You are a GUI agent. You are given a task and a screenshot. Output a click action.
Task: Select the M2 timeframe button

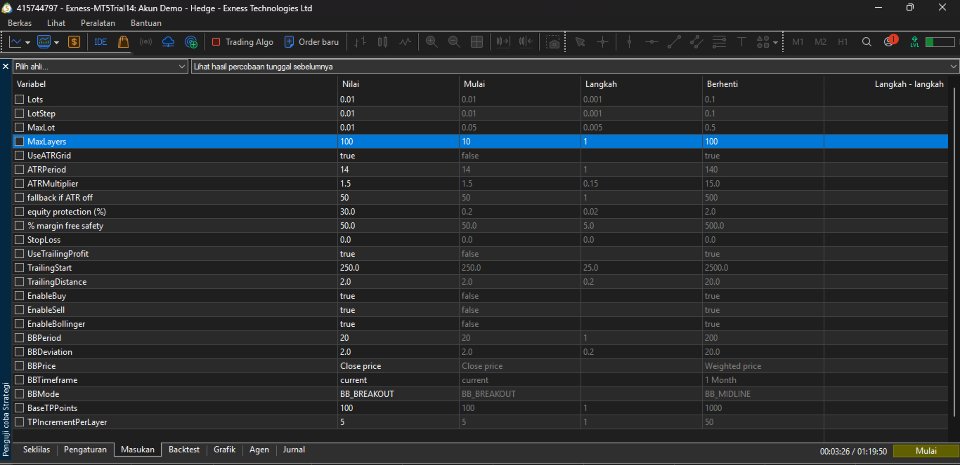point(820,42)
